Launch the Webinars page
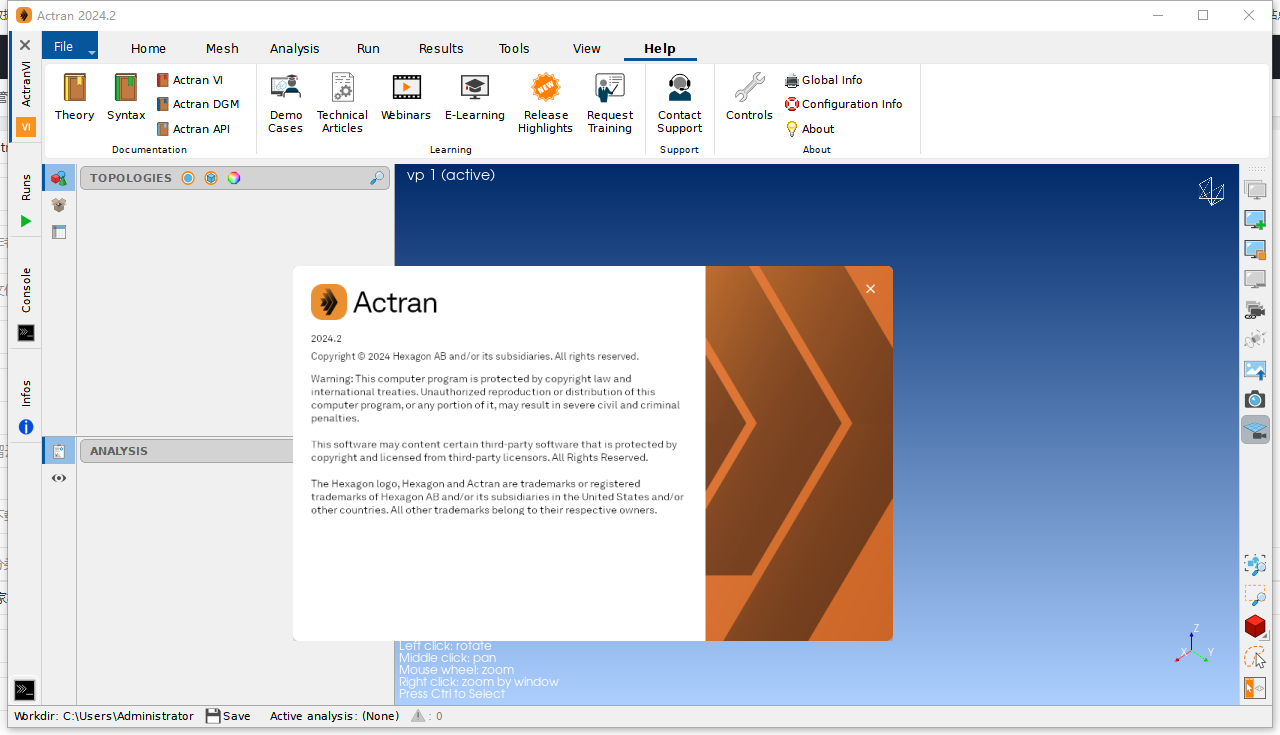The image size is (1280, 735). 406,97
